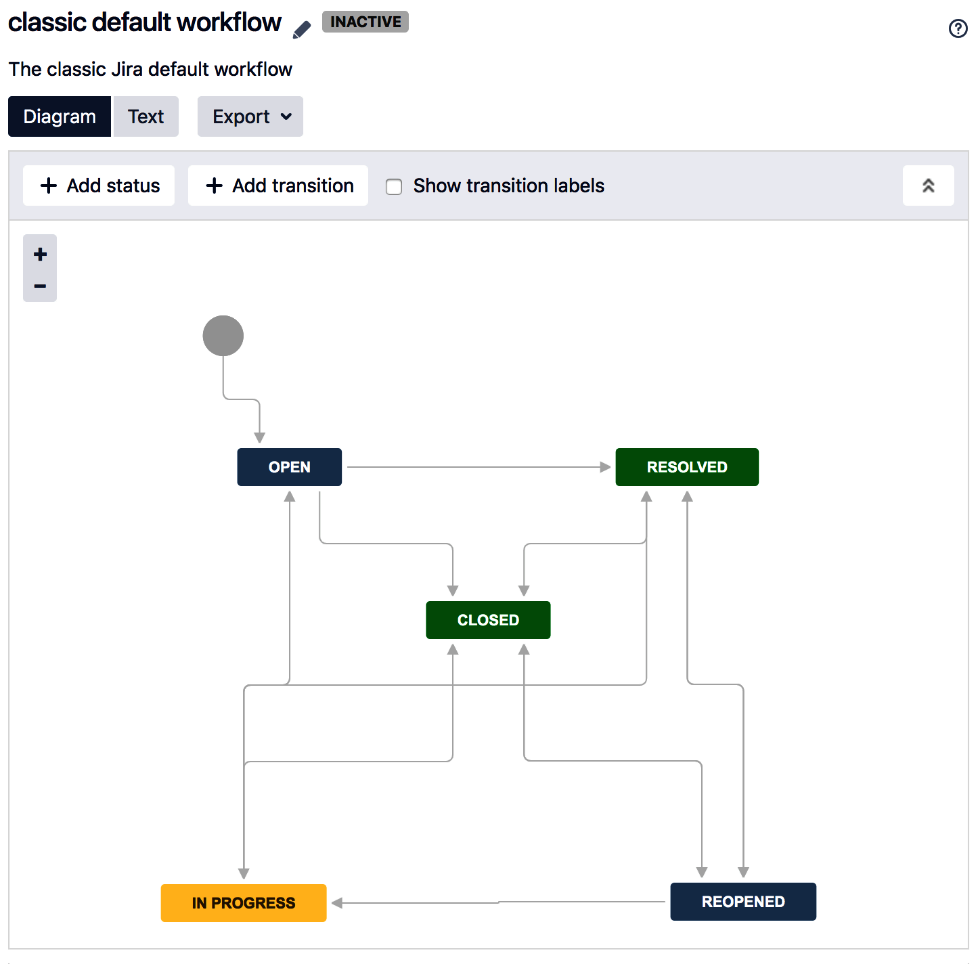The image size is (980, 964).
Task: Collapse toolbar with double chevron icon
Action: (928, 186)
